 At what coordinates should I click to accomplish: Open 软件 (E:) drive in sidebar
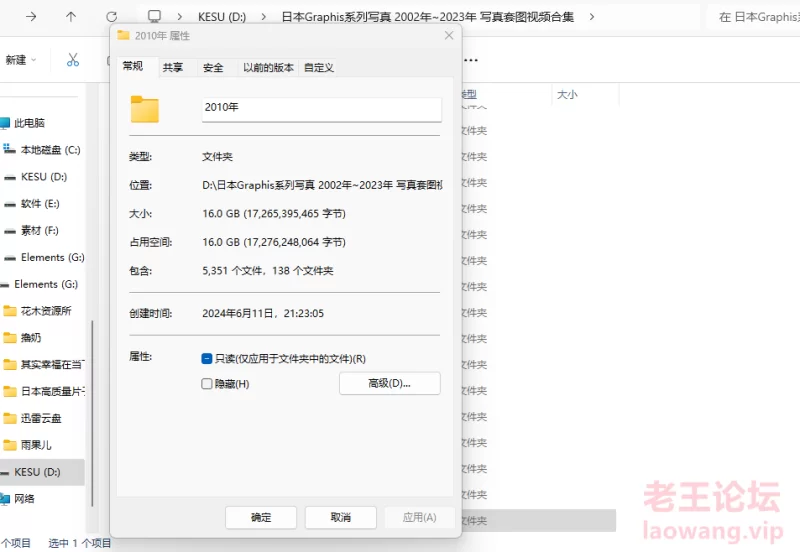point(40,204)
